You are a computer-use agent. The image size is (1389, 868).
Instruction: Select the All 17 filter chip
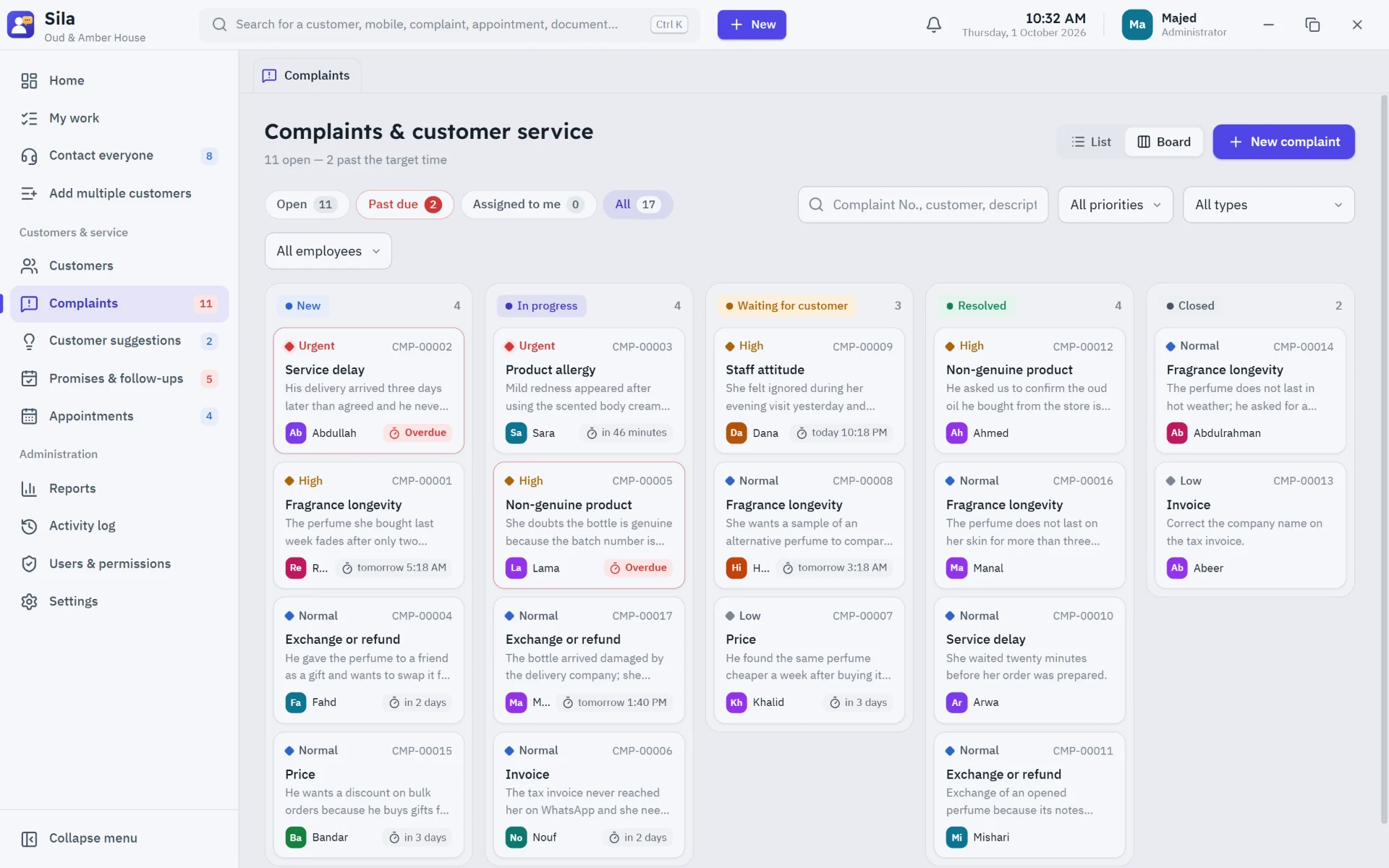637,205
